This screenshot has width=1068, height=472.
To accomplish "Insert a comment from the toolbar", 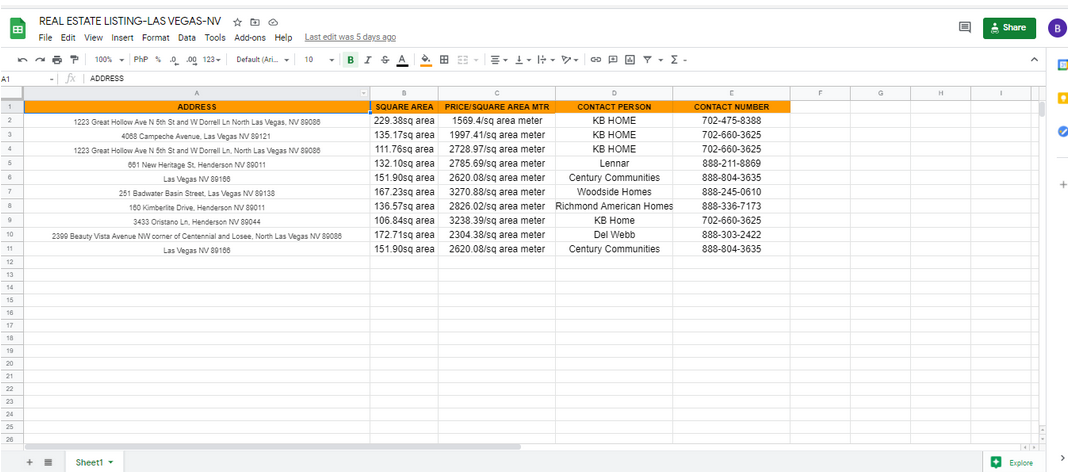I will click(x=612, y=60).
